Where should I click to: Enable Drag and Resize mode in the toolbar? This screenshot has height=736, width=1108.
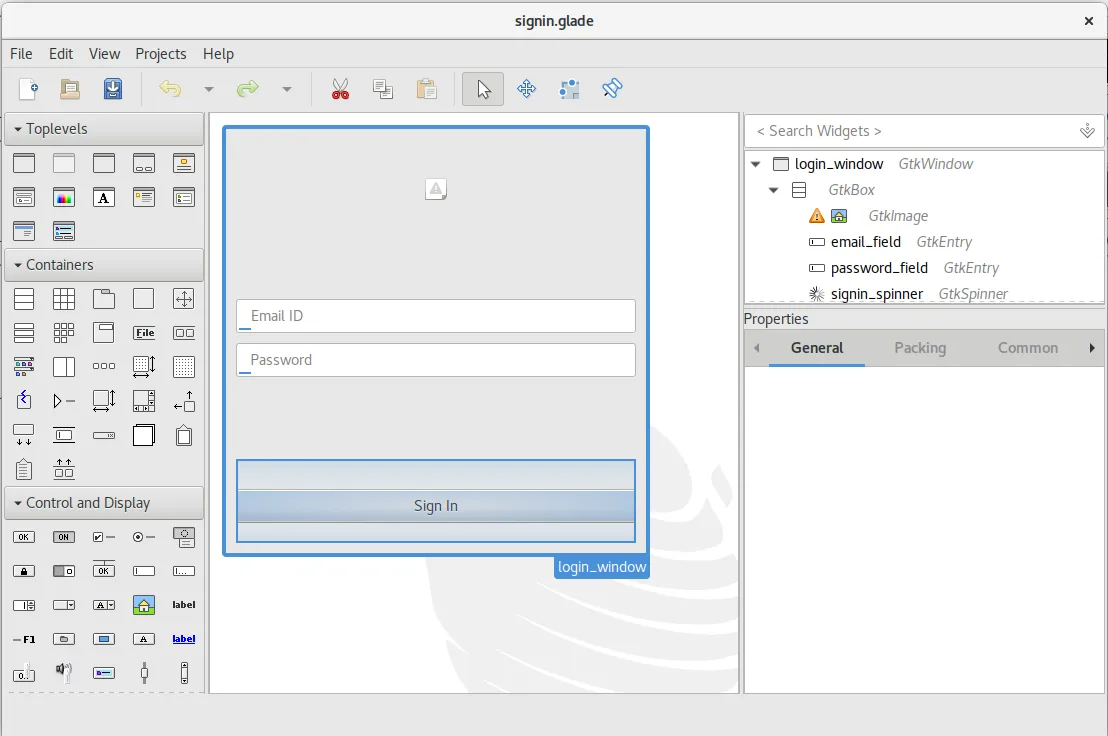pyautogui.click(x=527, y=89)
